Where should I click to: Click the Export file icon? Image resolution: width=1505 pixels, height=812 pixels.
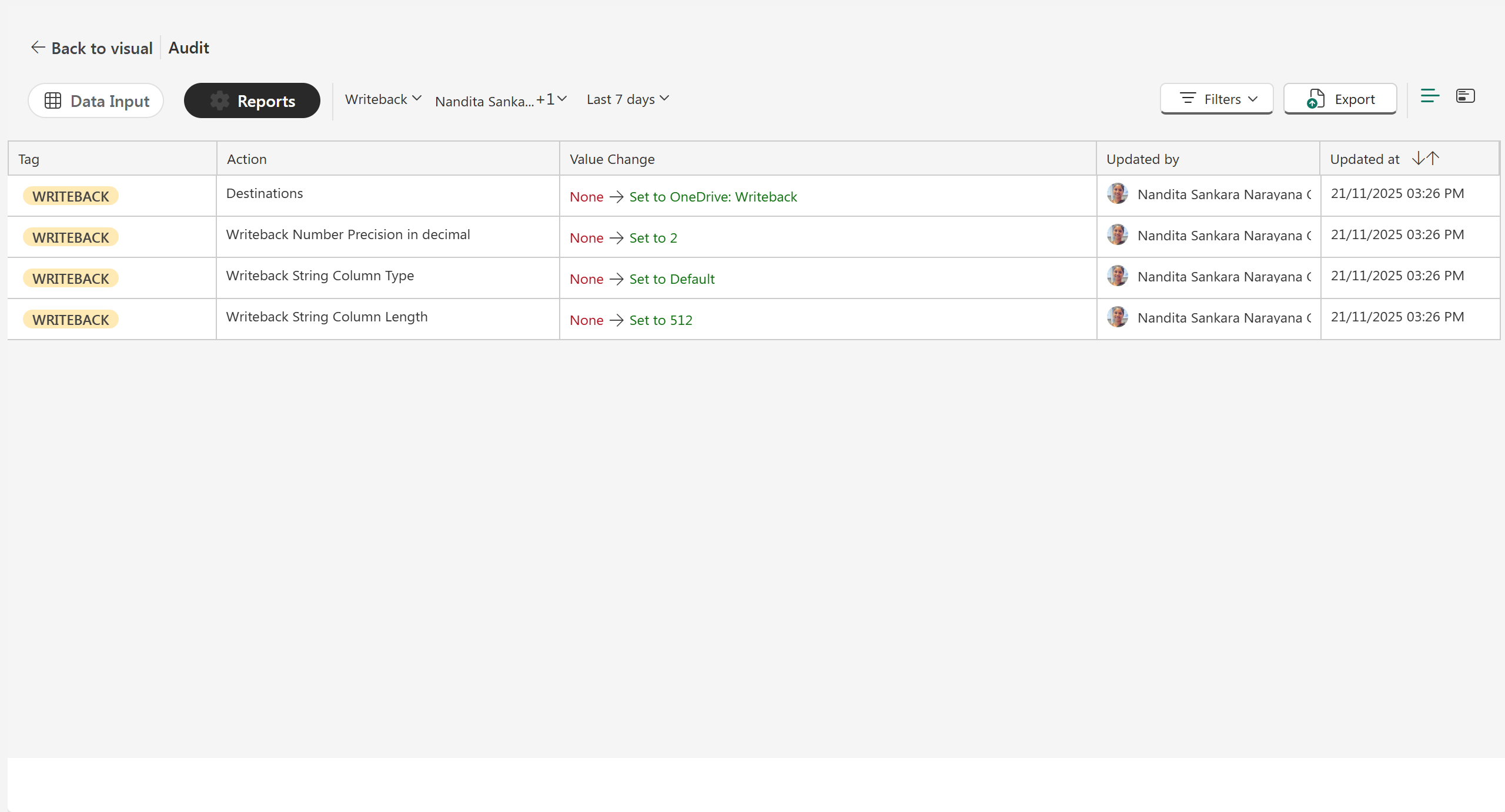1316,99
